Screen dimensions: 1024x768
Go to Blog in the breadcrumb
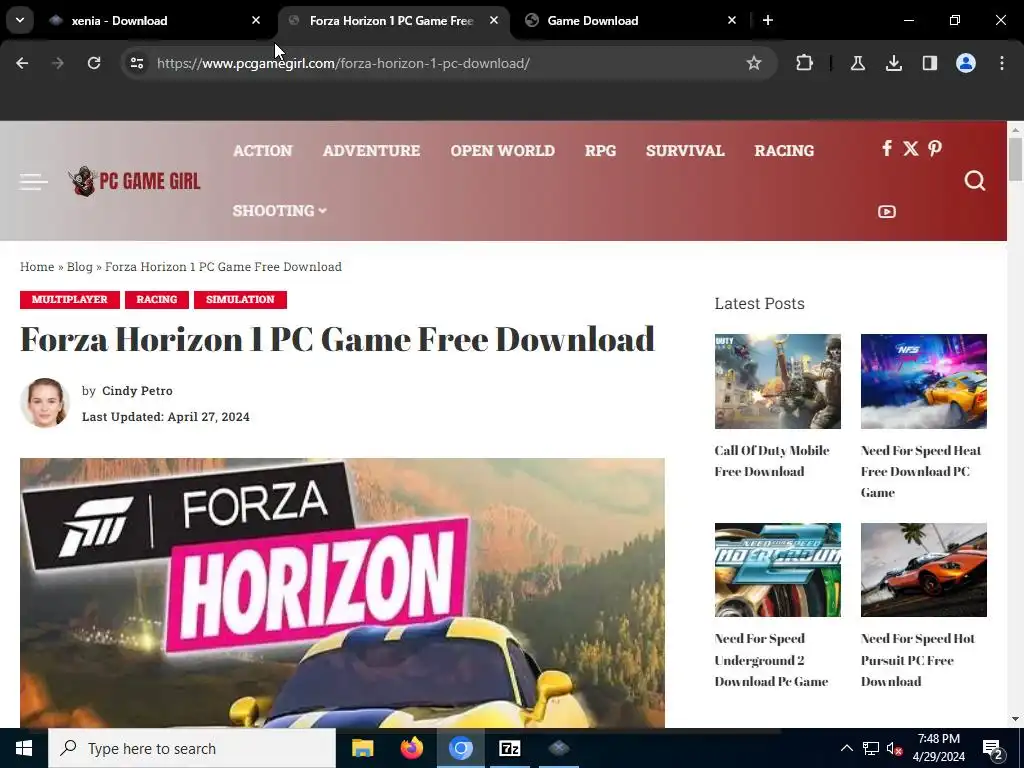(80, 266)
